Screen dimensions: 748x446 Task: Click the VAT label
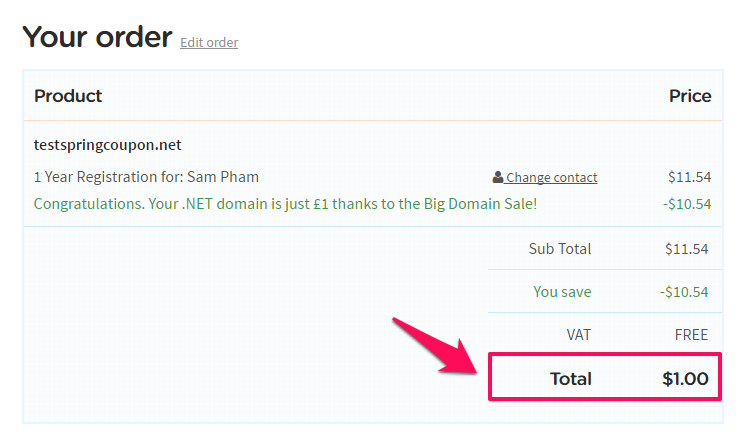coord(579,335)
